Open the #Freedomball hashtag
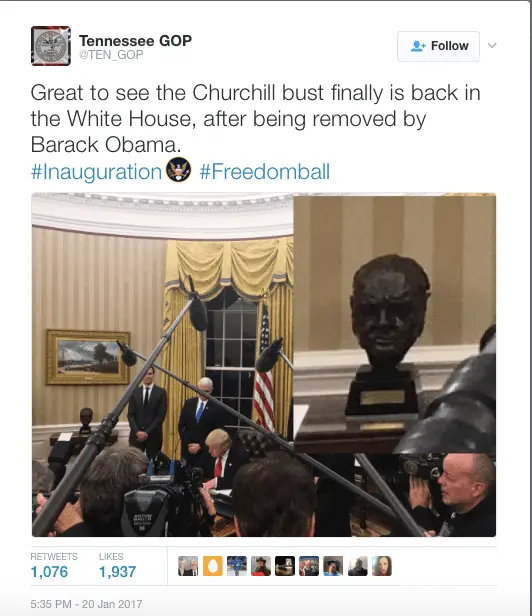Screen dimensions: 532x616 [x=264, y=172]
